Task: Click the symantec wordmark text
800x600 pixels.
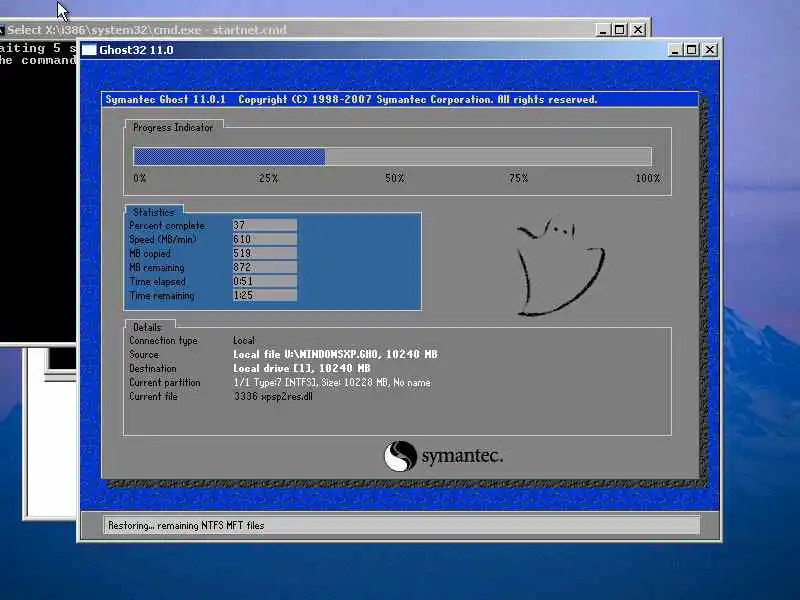Action: pos(462,456)
